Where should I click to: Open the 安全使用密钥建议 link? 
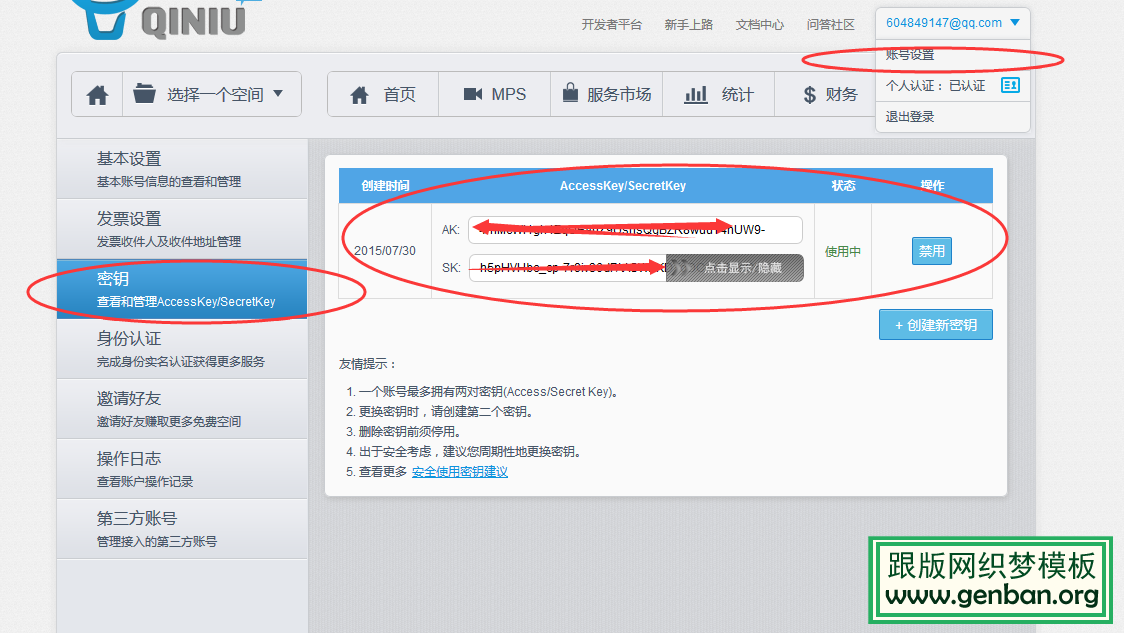click(459, 472)
